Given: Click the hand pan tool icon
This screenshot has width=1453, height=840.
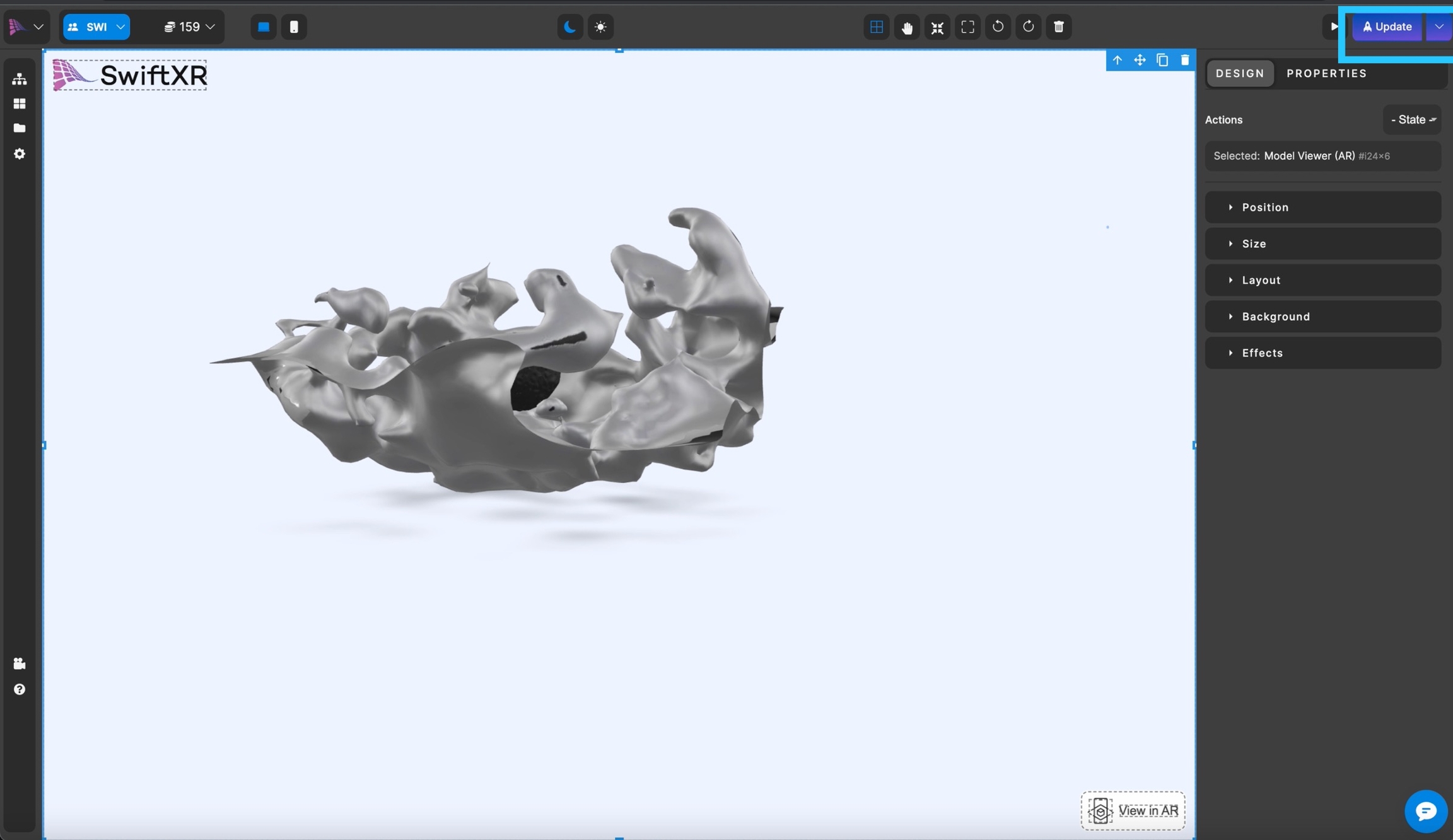Looking at the screenshot, I should pos(907,27).
